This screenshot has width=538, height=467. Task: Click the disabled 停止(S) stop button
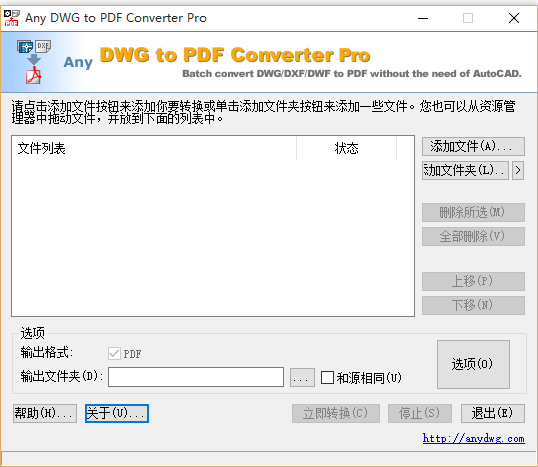tap(420, 413)
